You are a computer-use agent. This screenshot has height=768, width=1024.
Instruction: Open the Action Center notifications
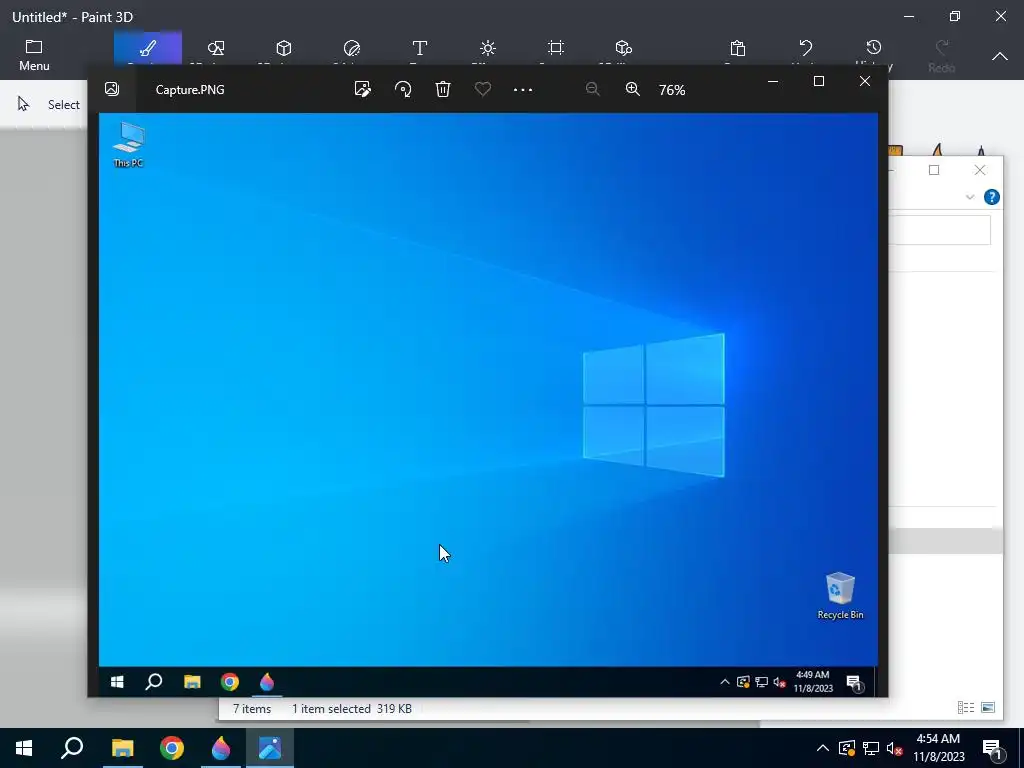(x=992, y=748)
